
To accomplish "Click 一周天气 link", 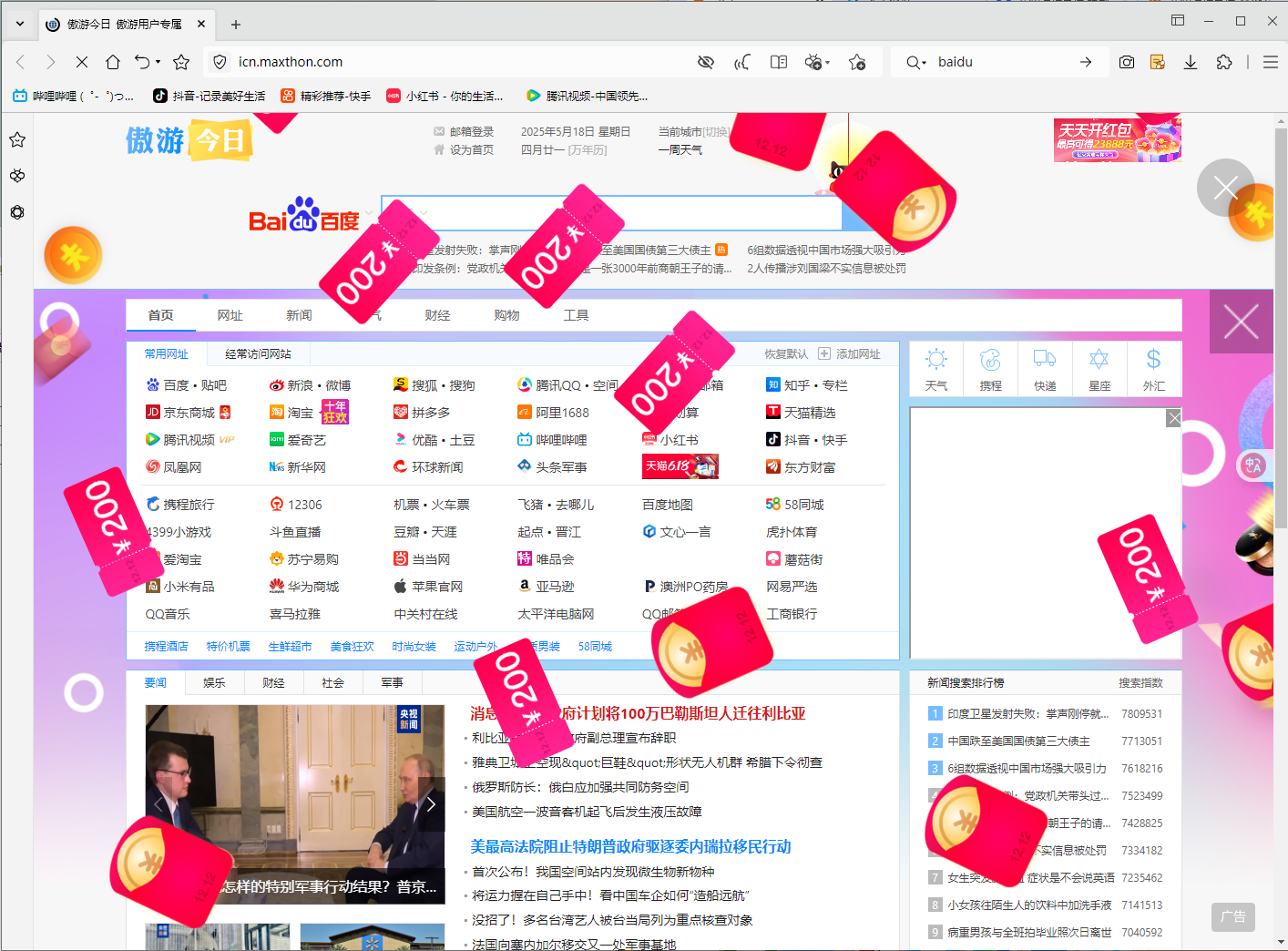I will point(680,150).
